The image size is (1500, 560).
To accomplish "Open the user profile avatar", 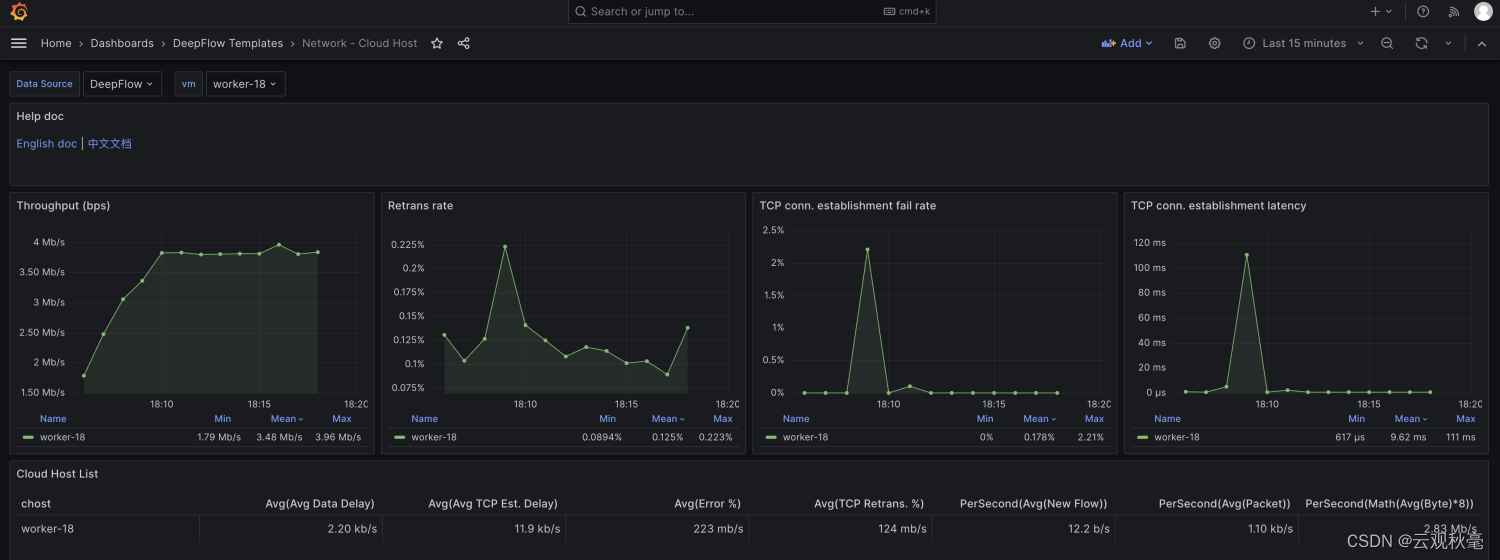I will point(1483,11).
